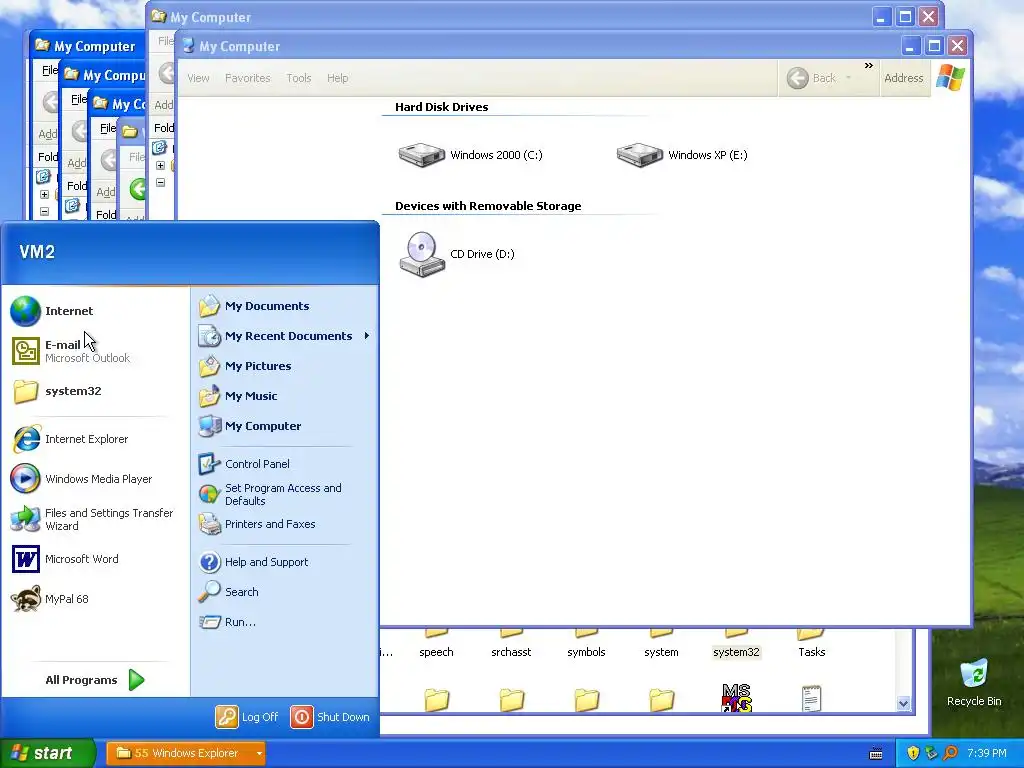This screenshot has width=1024, height=768.
Task: Open My Music in Start menu
Action: [x=238, y=396]
